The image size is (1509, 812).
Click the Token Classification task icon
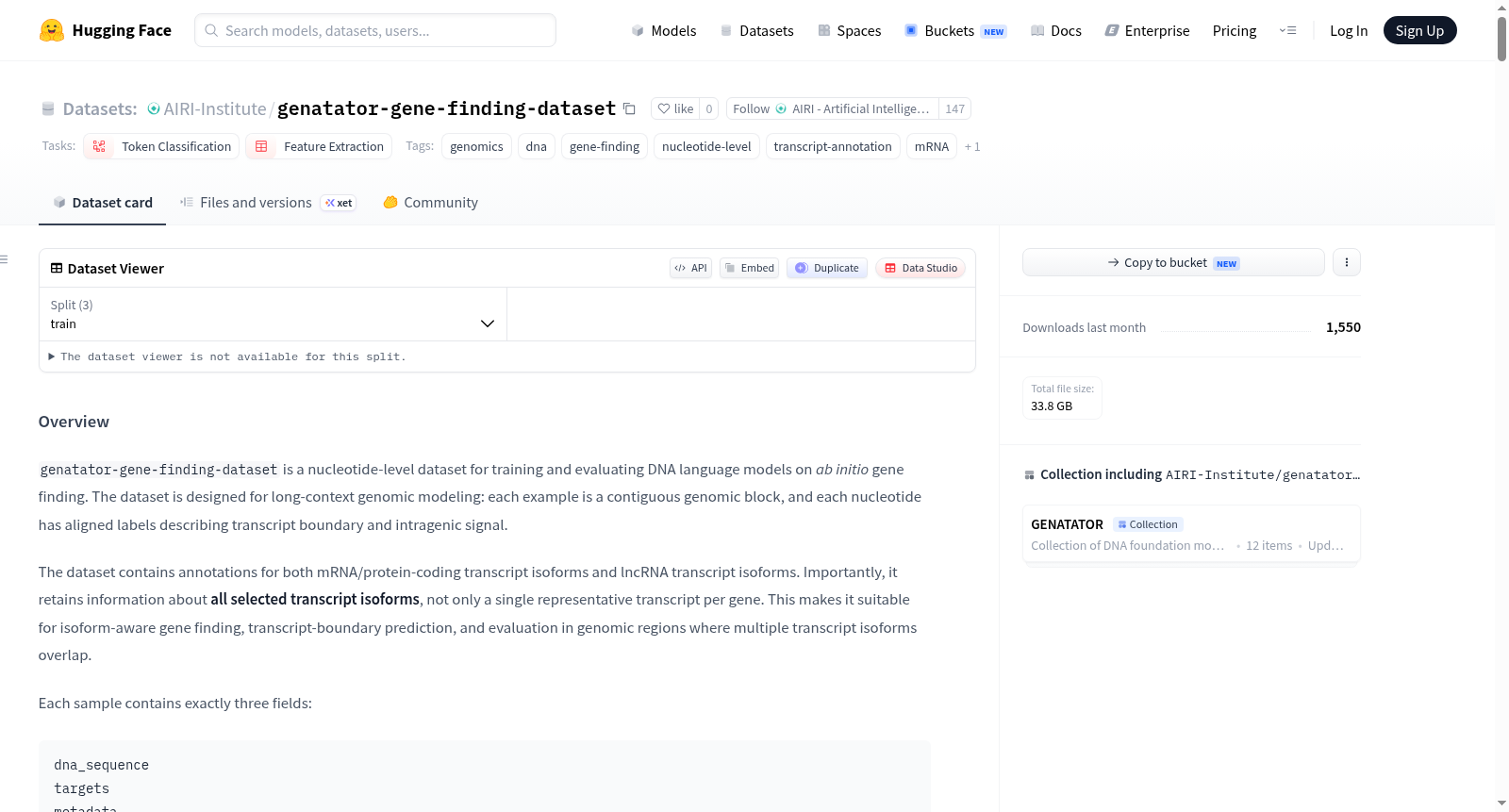click(99, 146)
